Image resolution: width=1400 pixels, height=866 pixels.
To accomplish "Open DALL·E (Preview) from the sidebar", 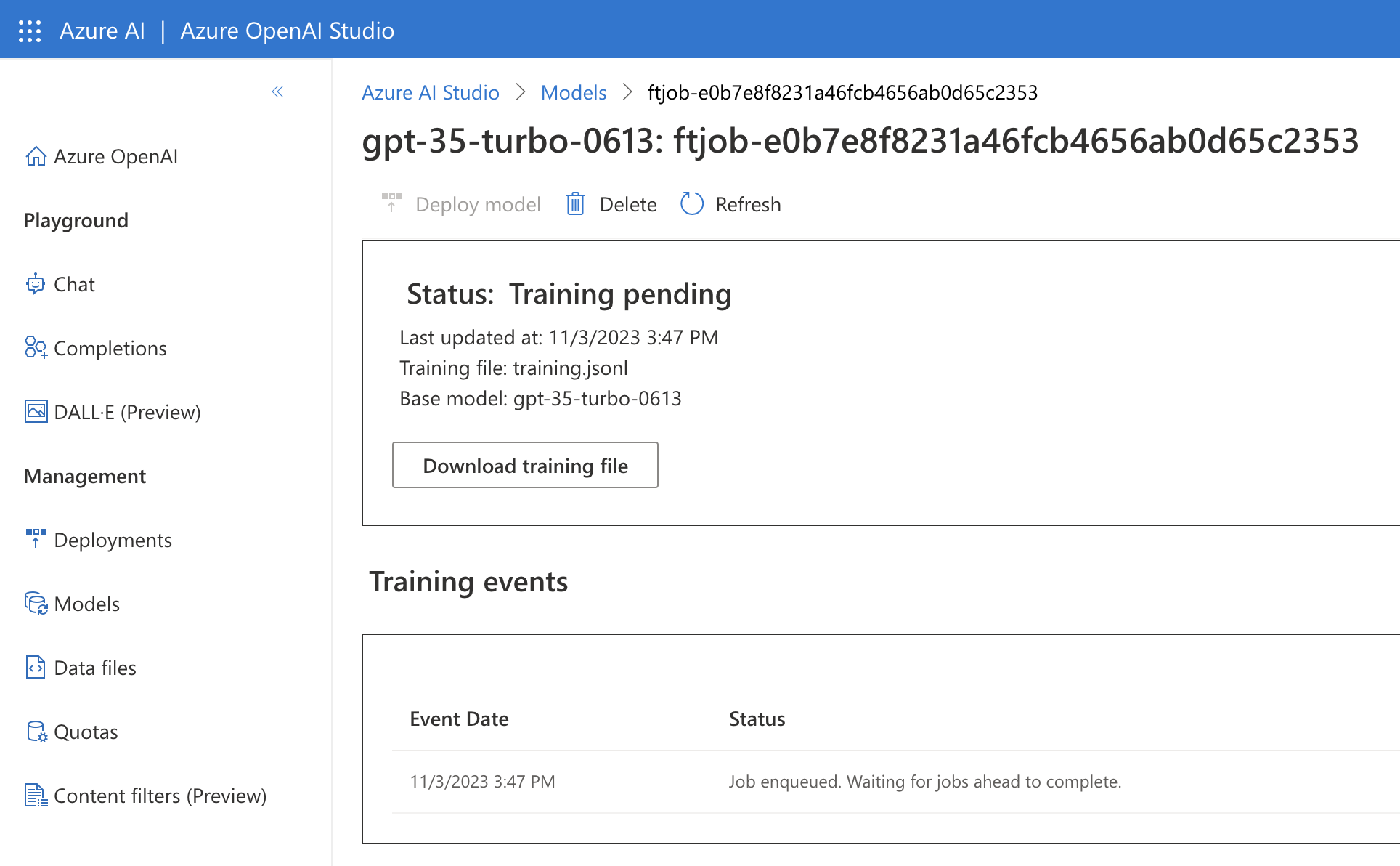I will coord(34,412).
